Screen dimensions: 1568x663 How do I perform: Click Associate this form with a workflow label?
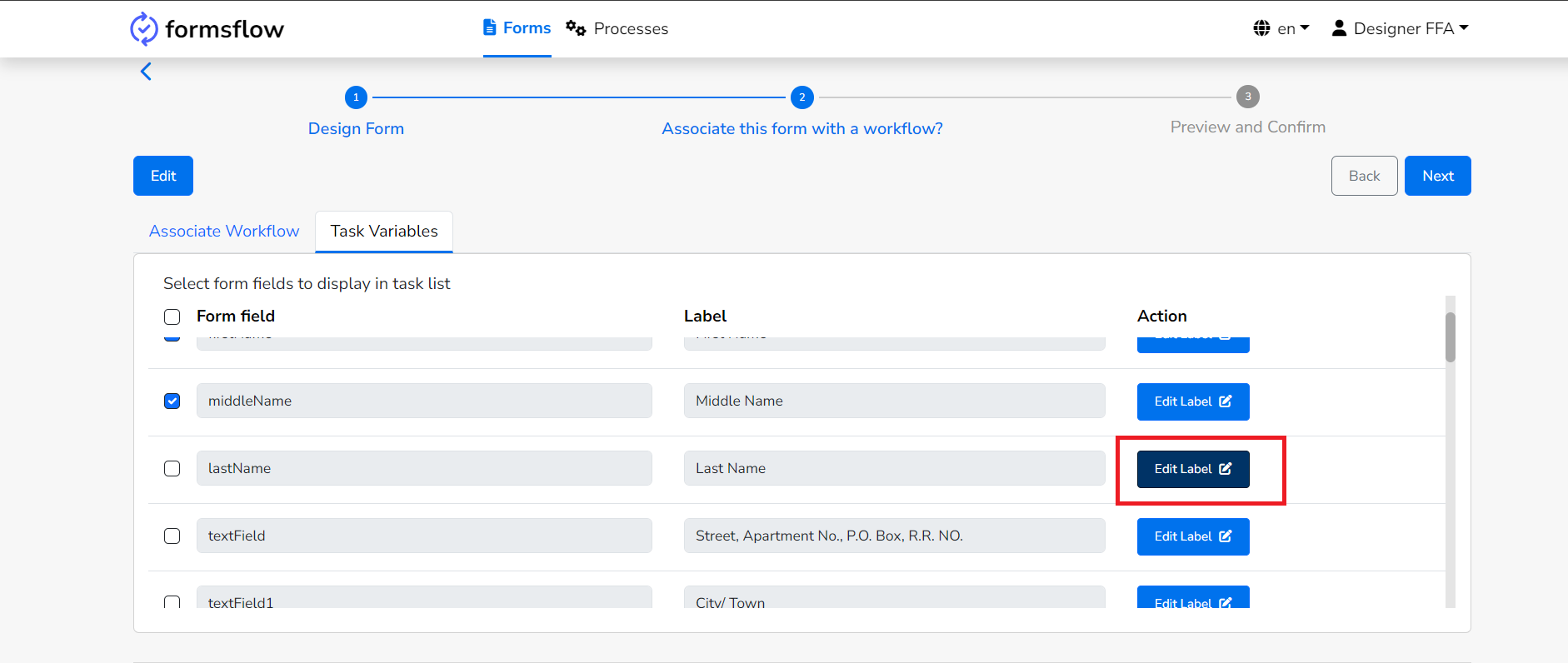pyautogui.click(x=802, y=128)
